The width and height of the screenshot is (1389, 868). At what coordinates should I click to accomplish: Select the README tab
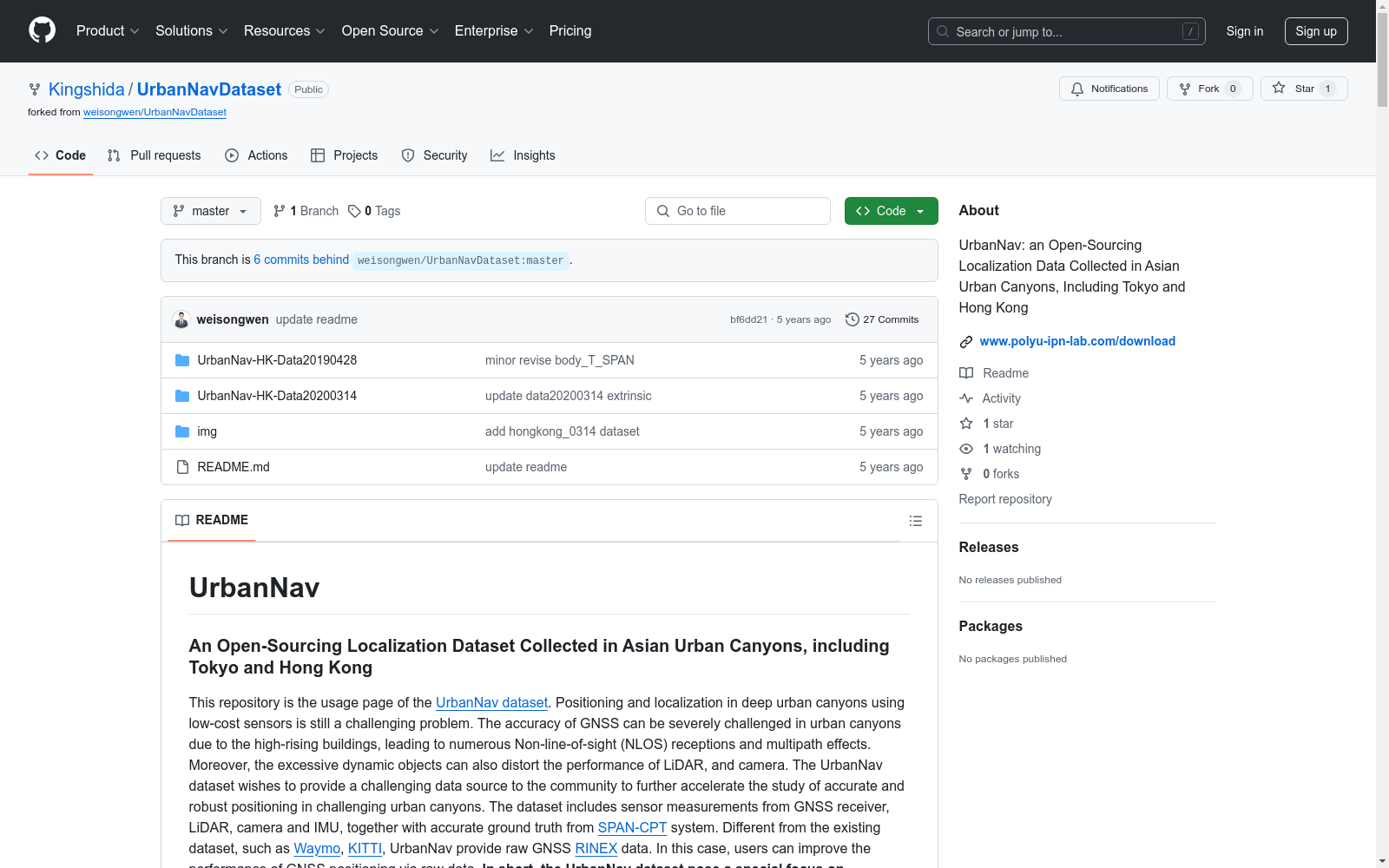[212, 520]
